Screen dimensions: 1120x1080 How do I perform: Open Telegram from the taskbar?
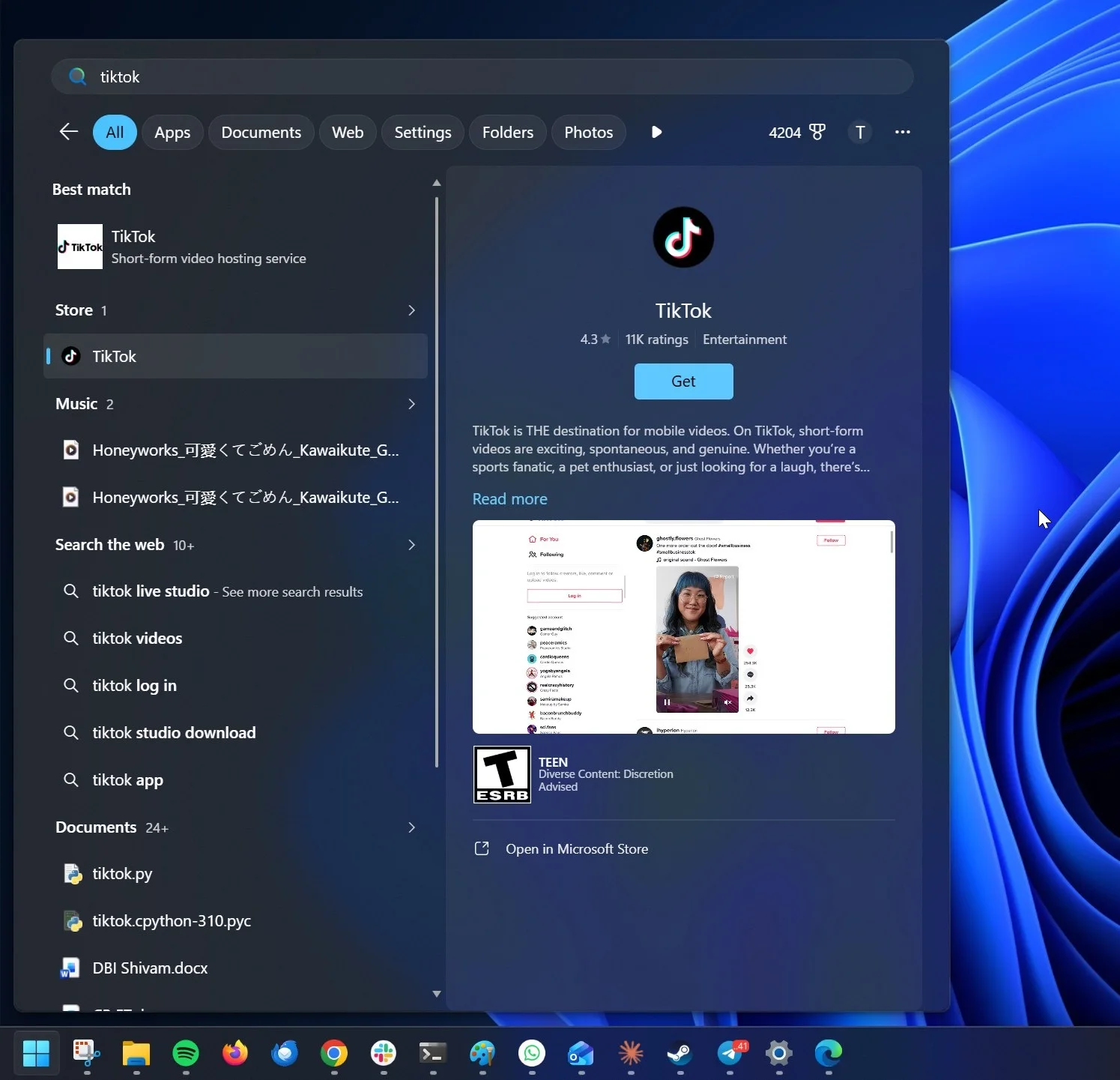(x=730, y=1053)
